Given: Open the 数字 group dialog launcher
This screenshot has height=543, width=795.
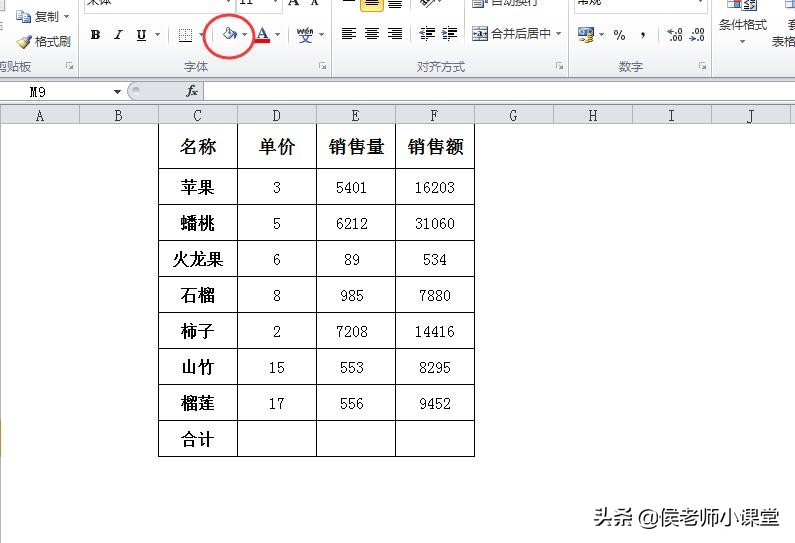Looking at the screenshot, I should [703, 66].
